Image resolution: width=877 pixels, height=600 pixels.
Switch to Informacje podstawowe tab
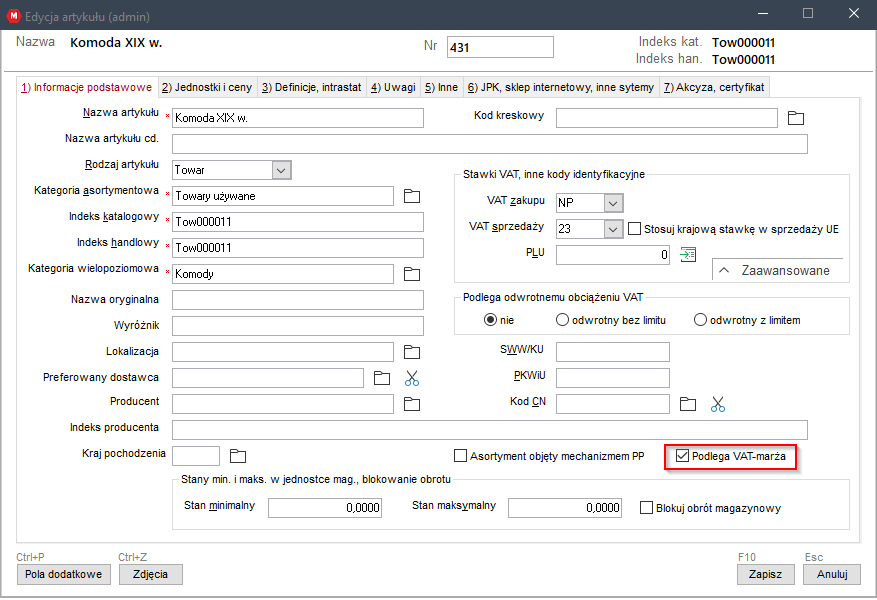coord(87,87)
